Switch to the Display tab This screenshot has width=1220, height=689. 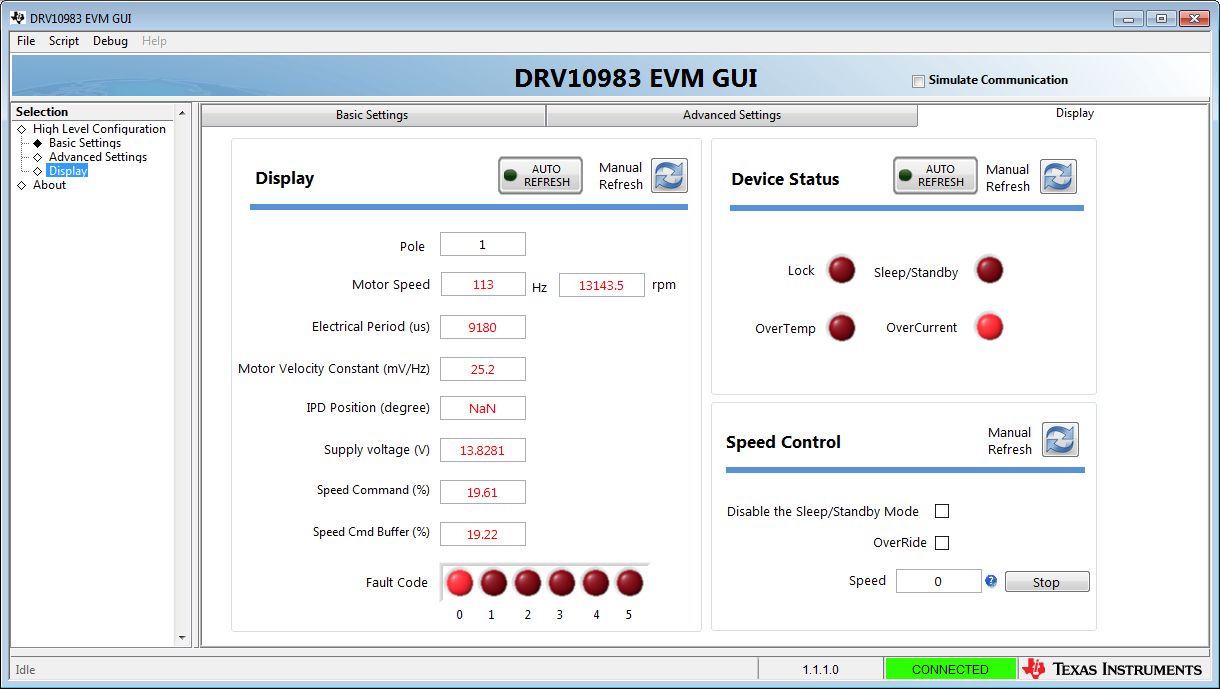1074,114
